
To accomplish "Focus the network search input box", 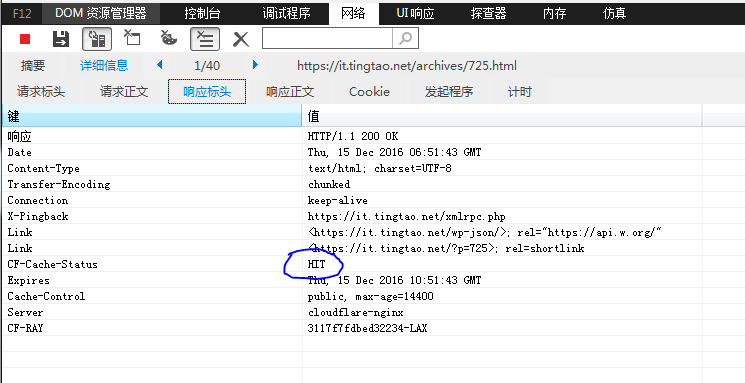I will pyautogui.click(x=327, y=38).
